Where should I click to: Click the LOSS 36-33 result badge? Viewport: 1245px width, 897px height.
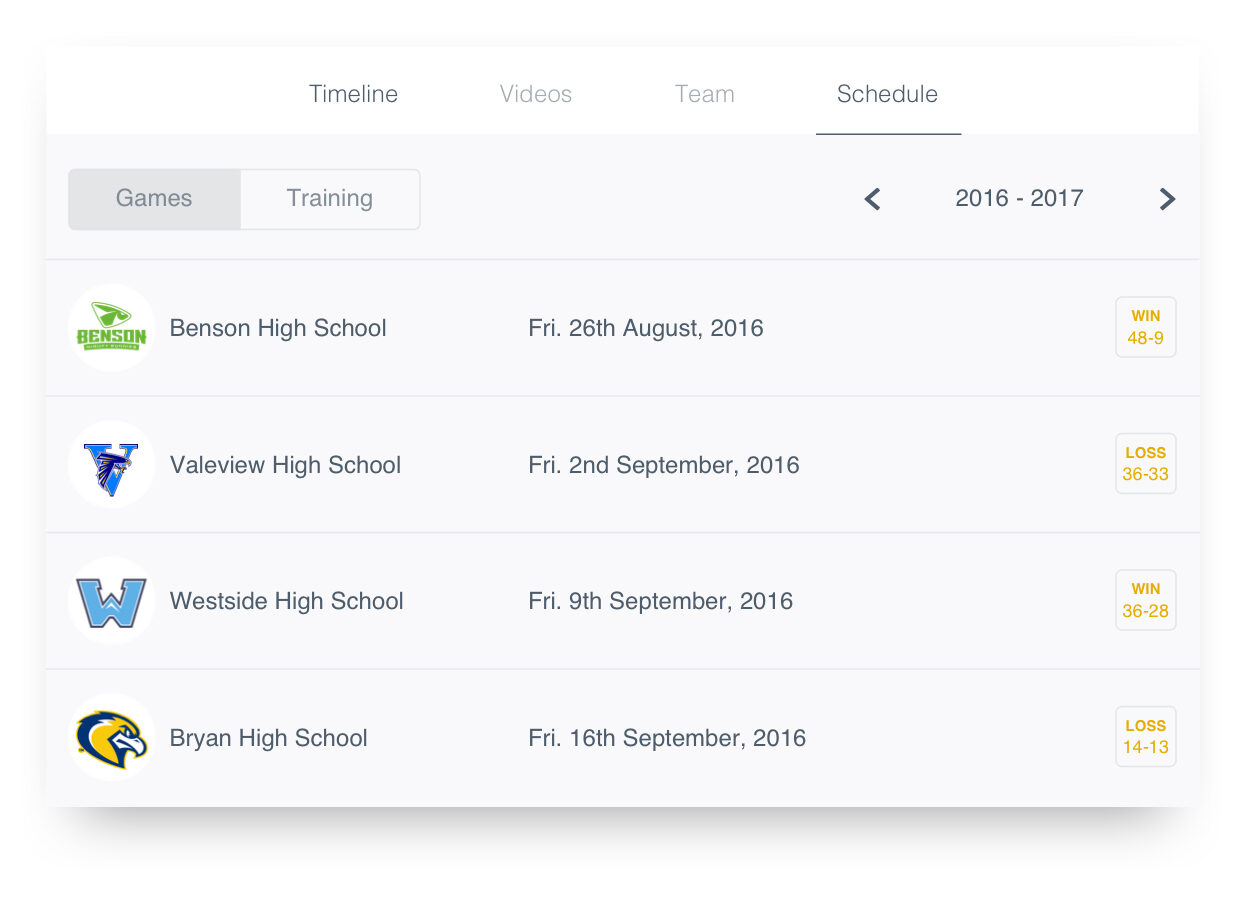1145,463
